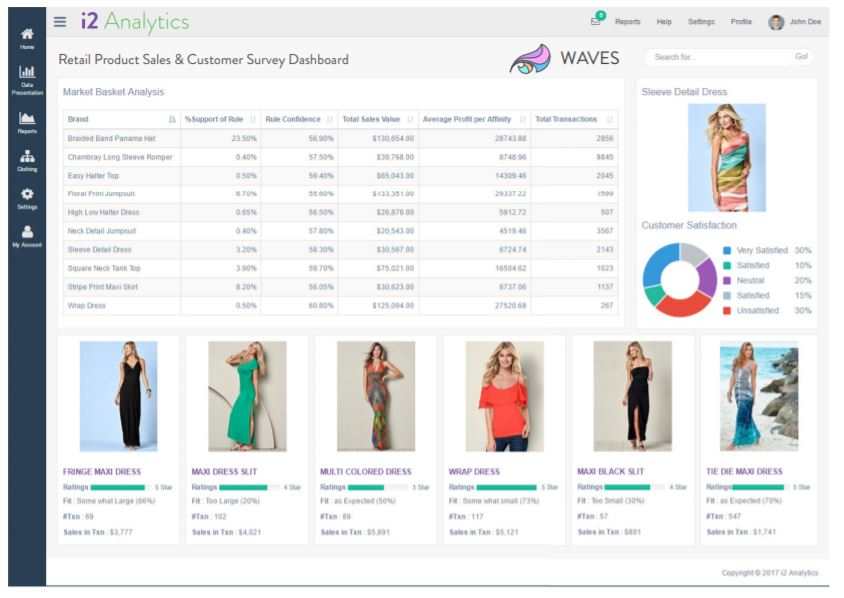Select Chambray Long Sleeve Romper row
Image resolution: width=844 pixels, height=598 pixels.
[340, 157]
